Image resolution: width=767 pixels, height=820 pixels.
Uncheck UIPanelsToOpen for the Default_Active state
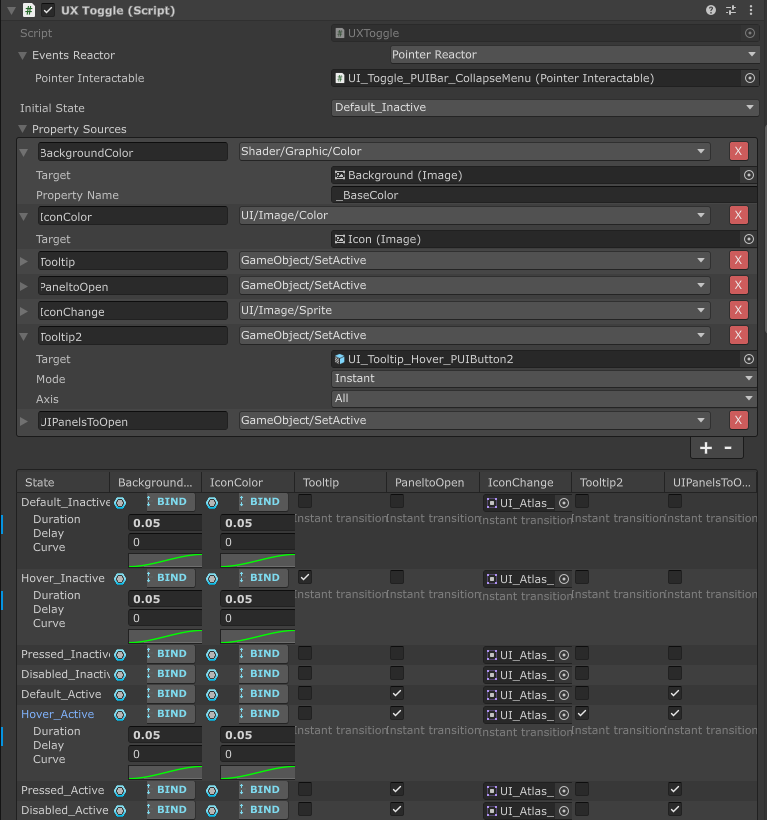click(675, 693)
